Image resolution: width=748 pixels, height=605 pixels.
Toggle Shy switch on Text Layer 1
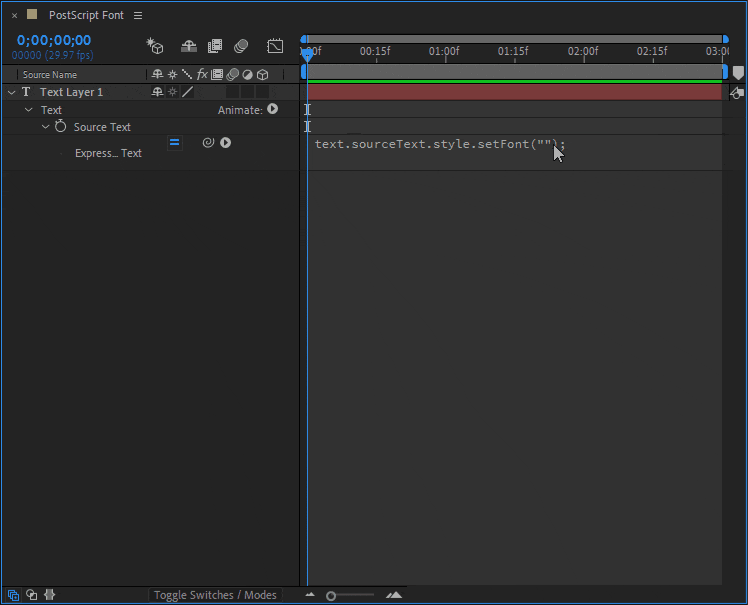coord(157,92)
